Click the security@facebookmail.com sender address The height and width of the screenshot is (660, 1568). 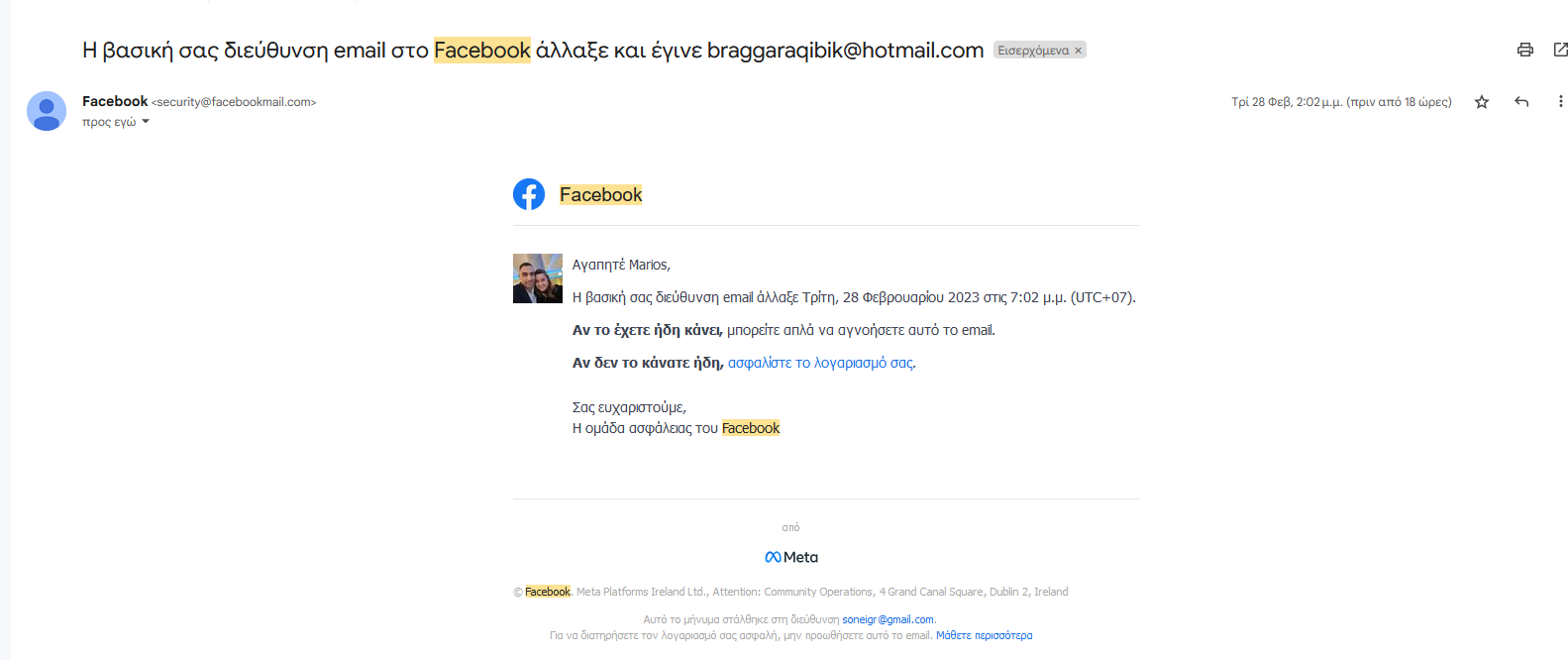coord(234,102)
